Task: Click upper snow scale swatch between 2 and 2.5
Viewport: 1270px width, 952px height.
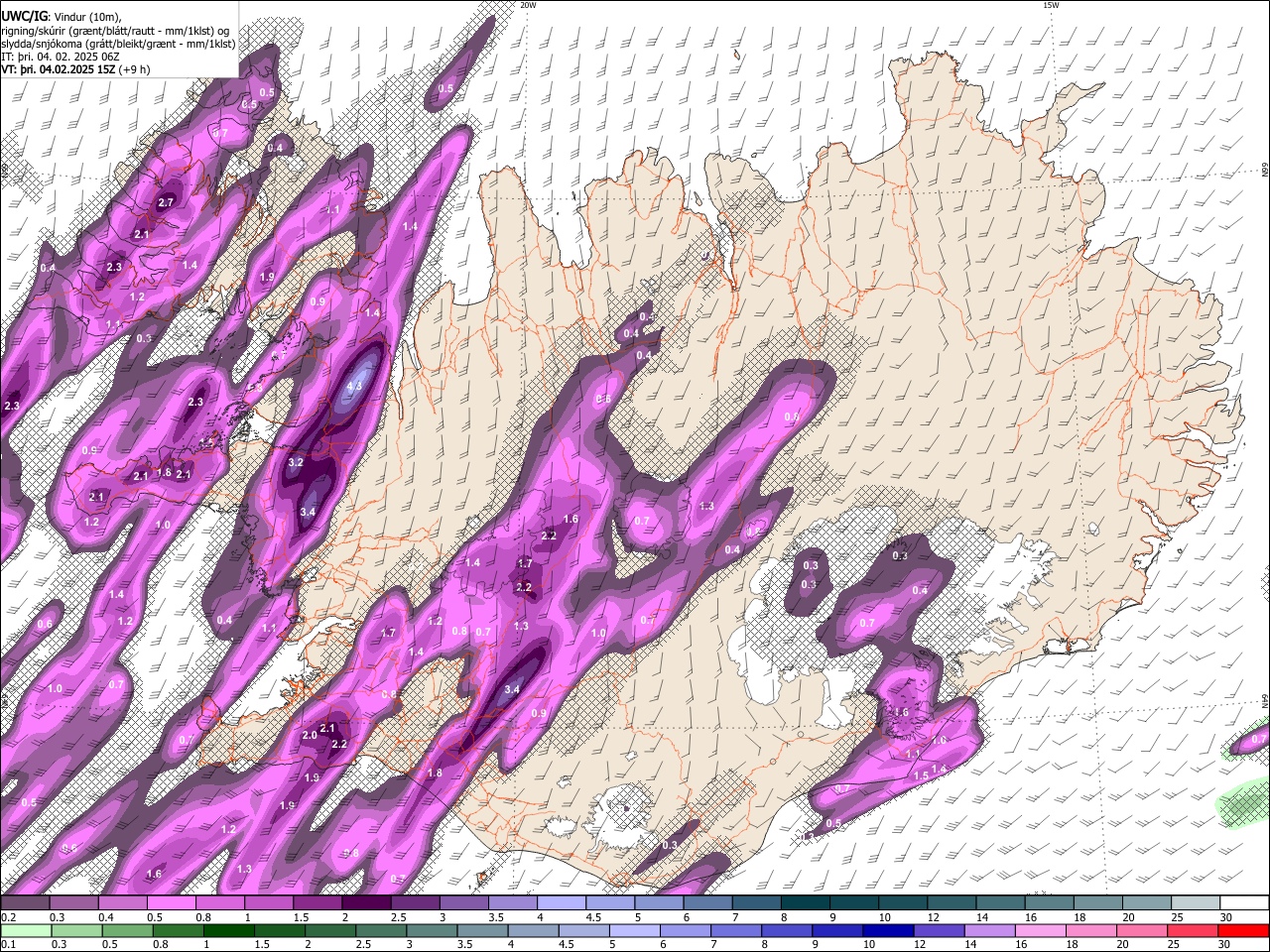Action: pyautogui.click(x=366, y=903)
